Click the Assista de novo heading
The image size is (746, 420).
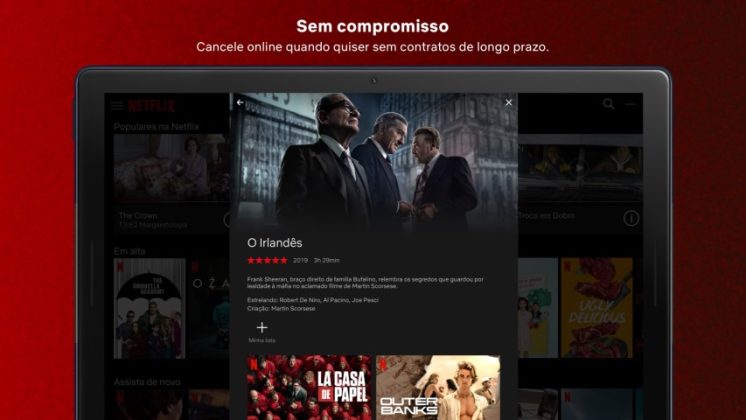pos(147,381)
